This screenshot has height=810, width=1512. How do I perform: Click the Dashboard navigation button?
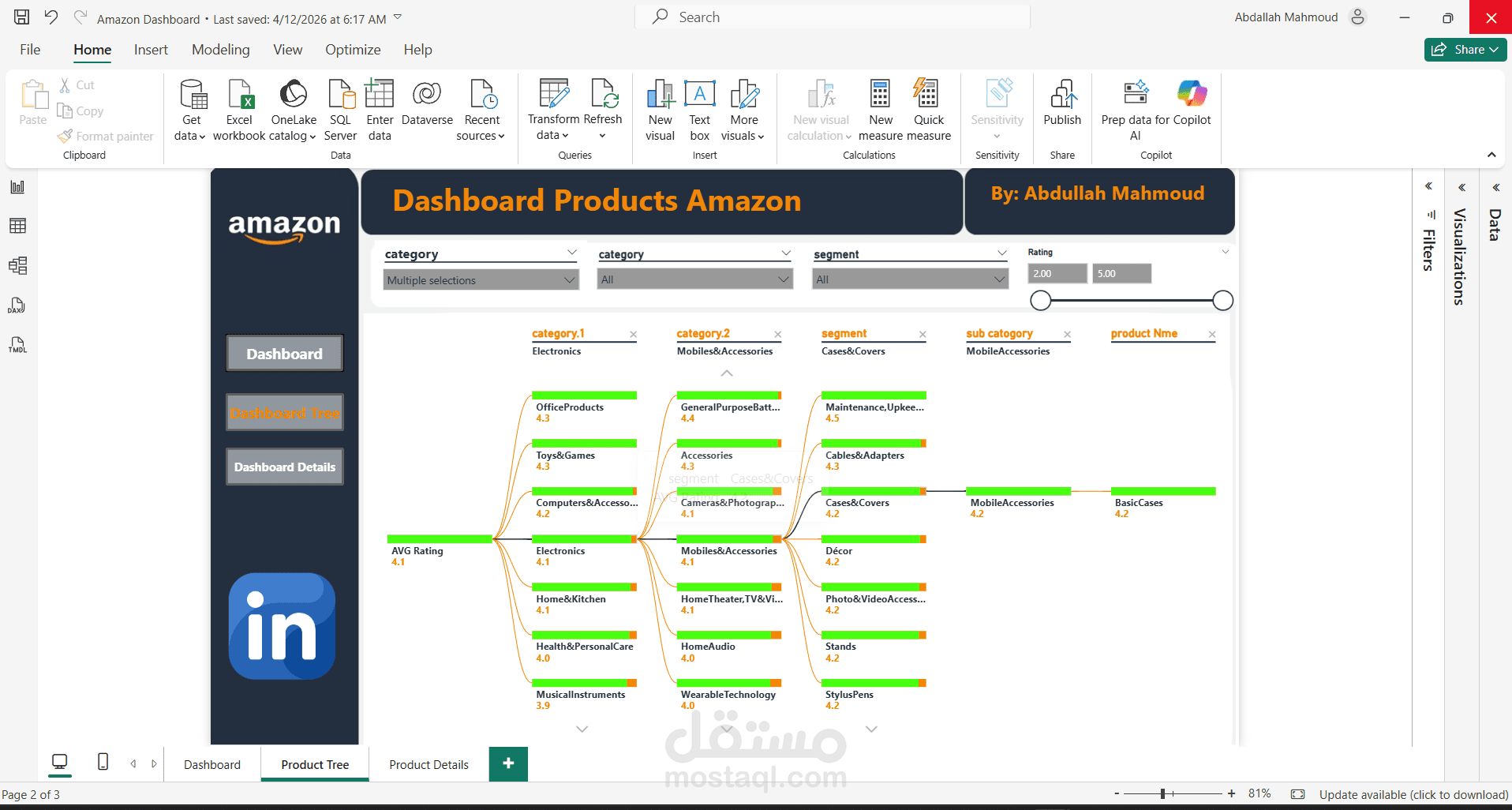pyautogui.click(x=284, y=354)
